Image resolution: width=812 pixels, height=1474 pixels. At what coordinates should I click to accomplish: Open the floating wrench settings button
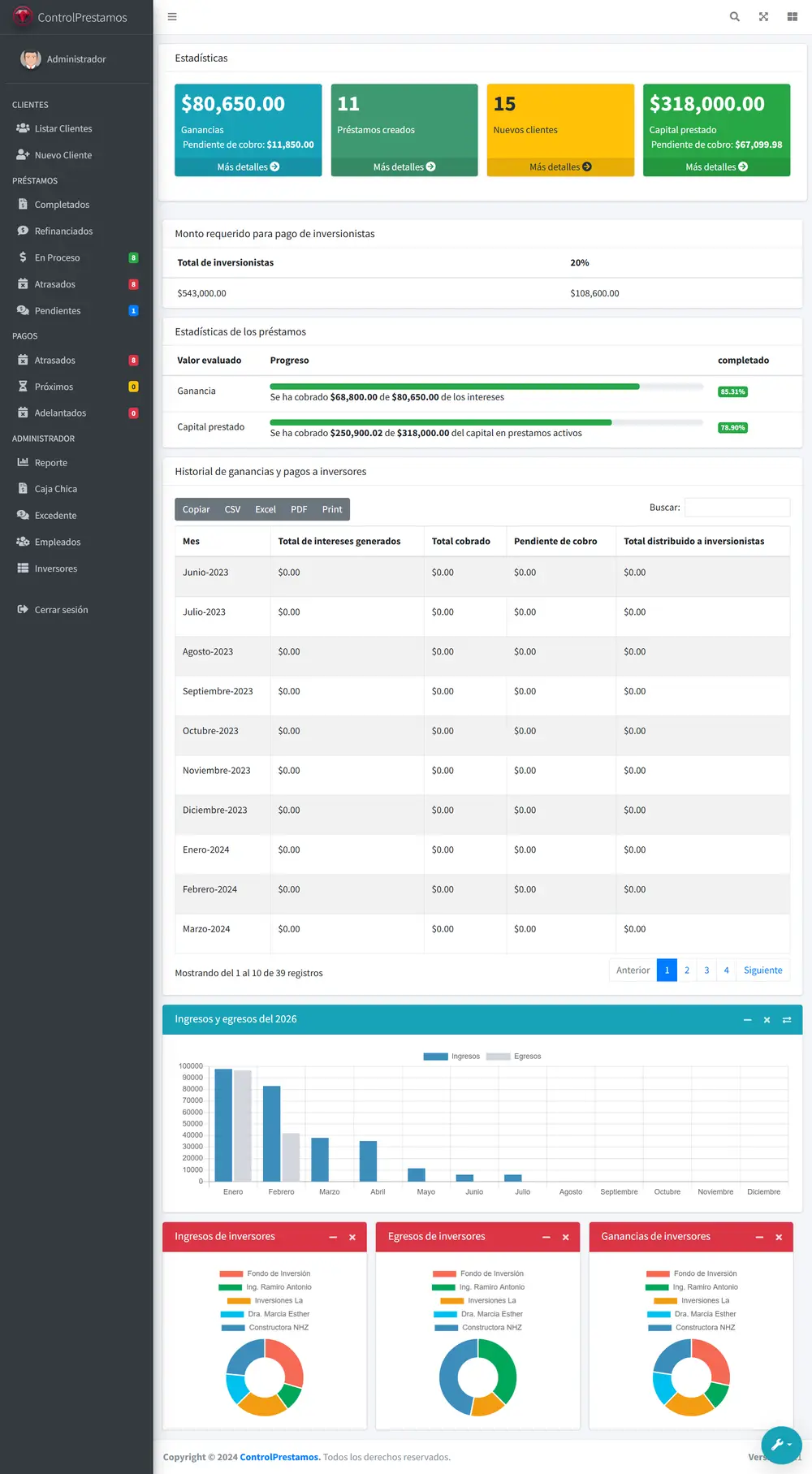[781, 1446]
